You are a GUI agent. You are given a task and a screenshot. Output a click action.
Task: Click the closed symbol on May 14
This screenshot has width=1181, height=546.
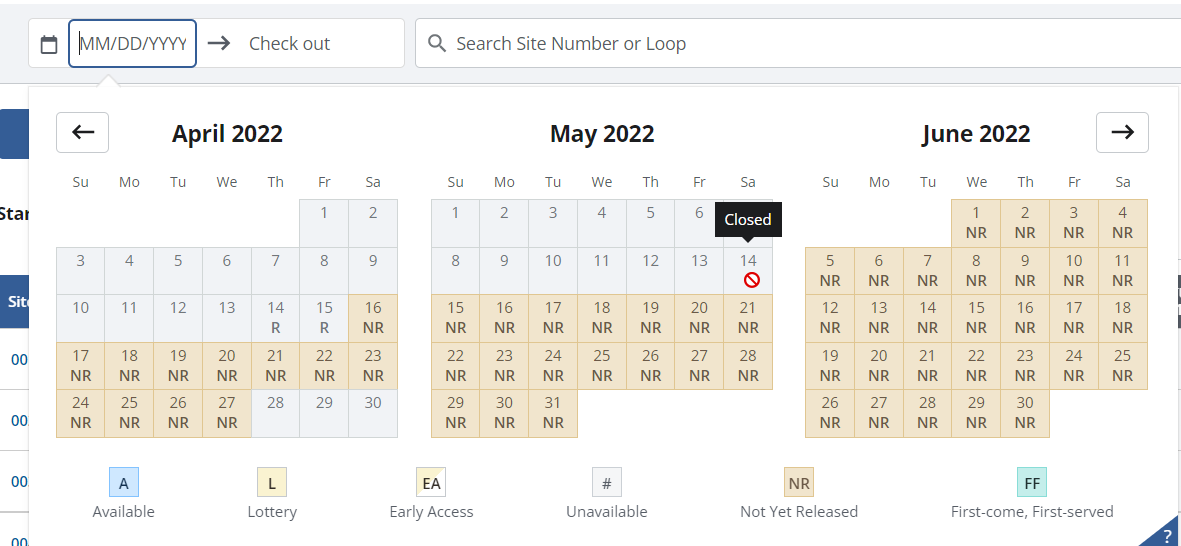(751, 280)
